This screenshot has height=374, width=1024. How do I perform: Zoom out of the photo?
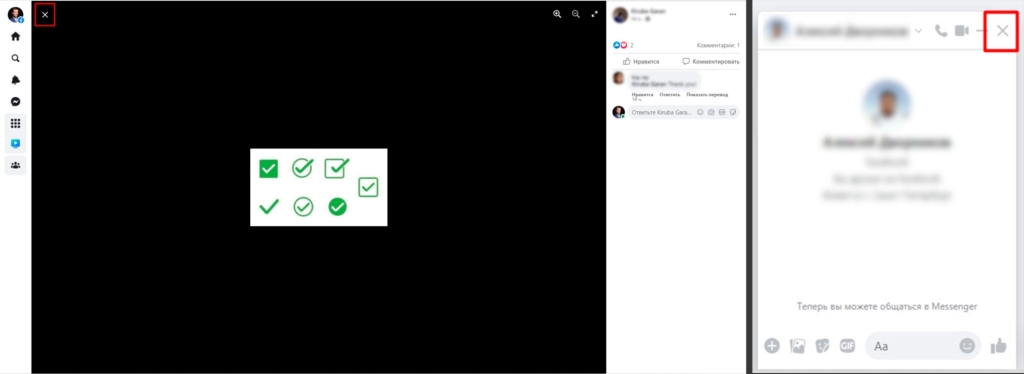coord(576,14)
